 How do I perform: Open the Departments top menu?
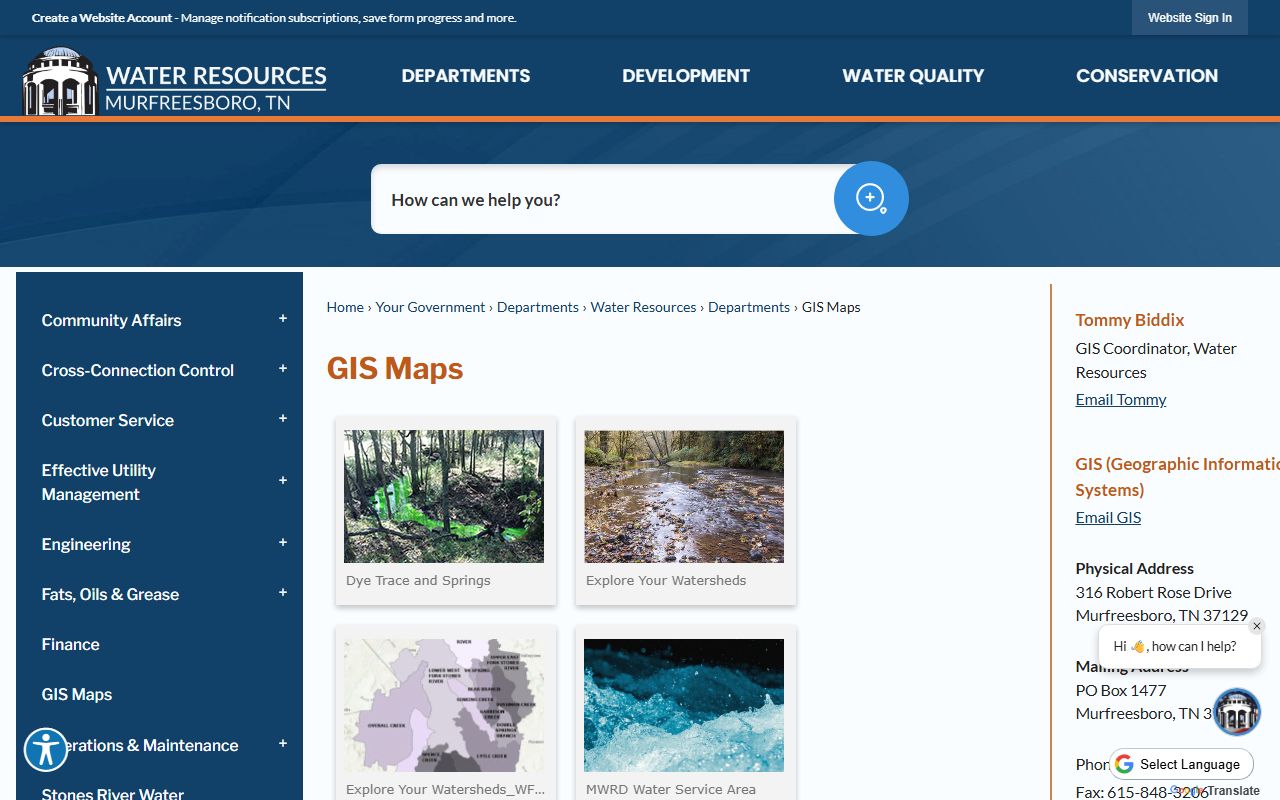(x=466, y=76)
